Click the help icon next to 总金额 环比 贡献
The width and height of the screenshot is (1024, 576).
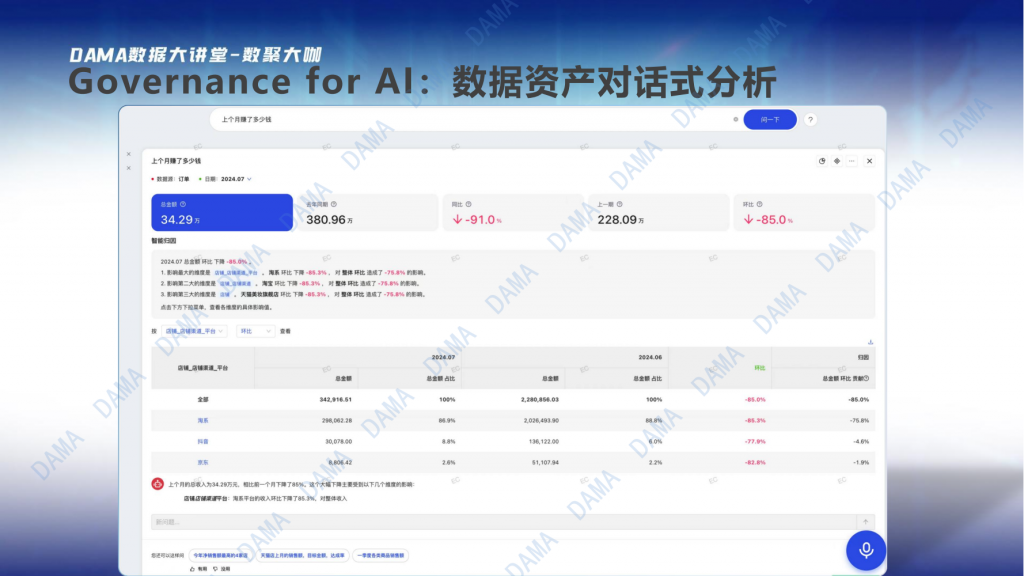867,379
